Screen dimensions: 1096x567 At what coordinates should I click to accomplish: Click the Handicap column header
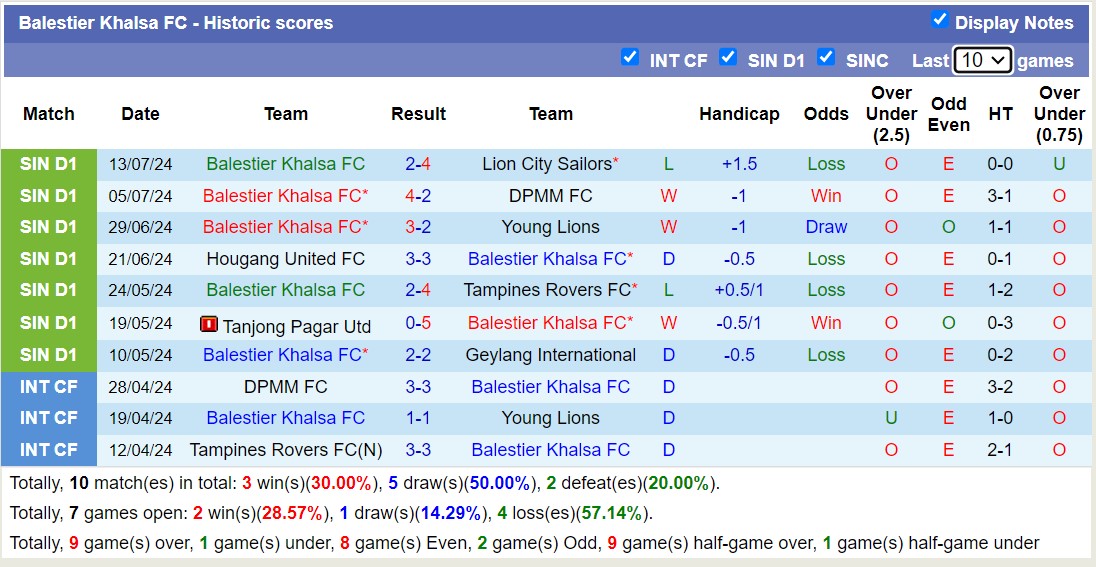click(x=739, y=114)
